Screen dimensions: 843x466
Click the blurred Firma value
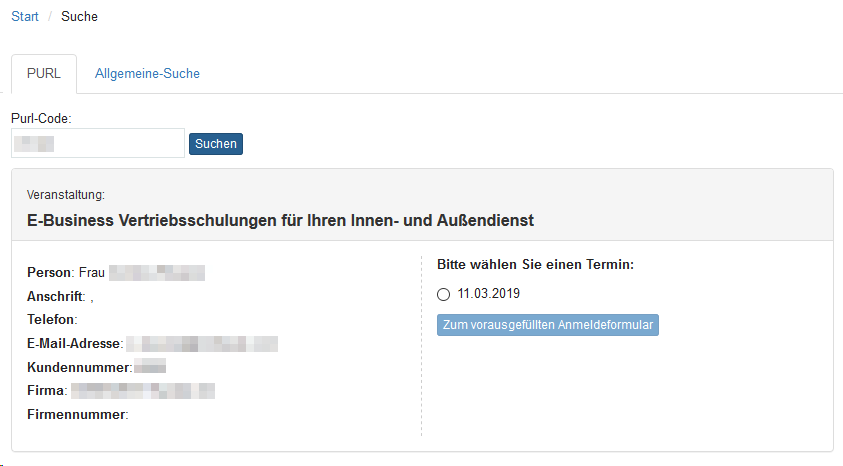pos(143,390)
